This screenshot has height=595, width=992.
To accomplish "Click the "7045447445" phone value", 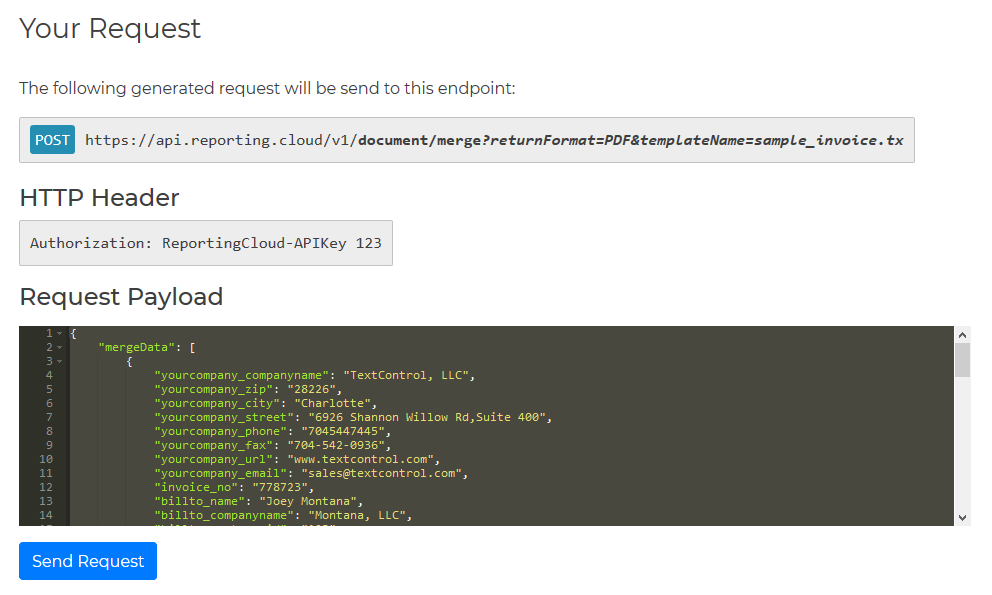I will point(343,431).
